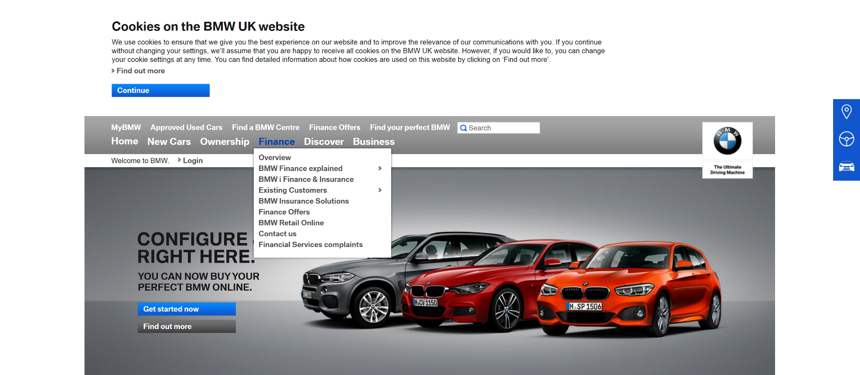Select Contact us in Finance dropdown
This screenshot has width=860, height=375.
point(278,234)
